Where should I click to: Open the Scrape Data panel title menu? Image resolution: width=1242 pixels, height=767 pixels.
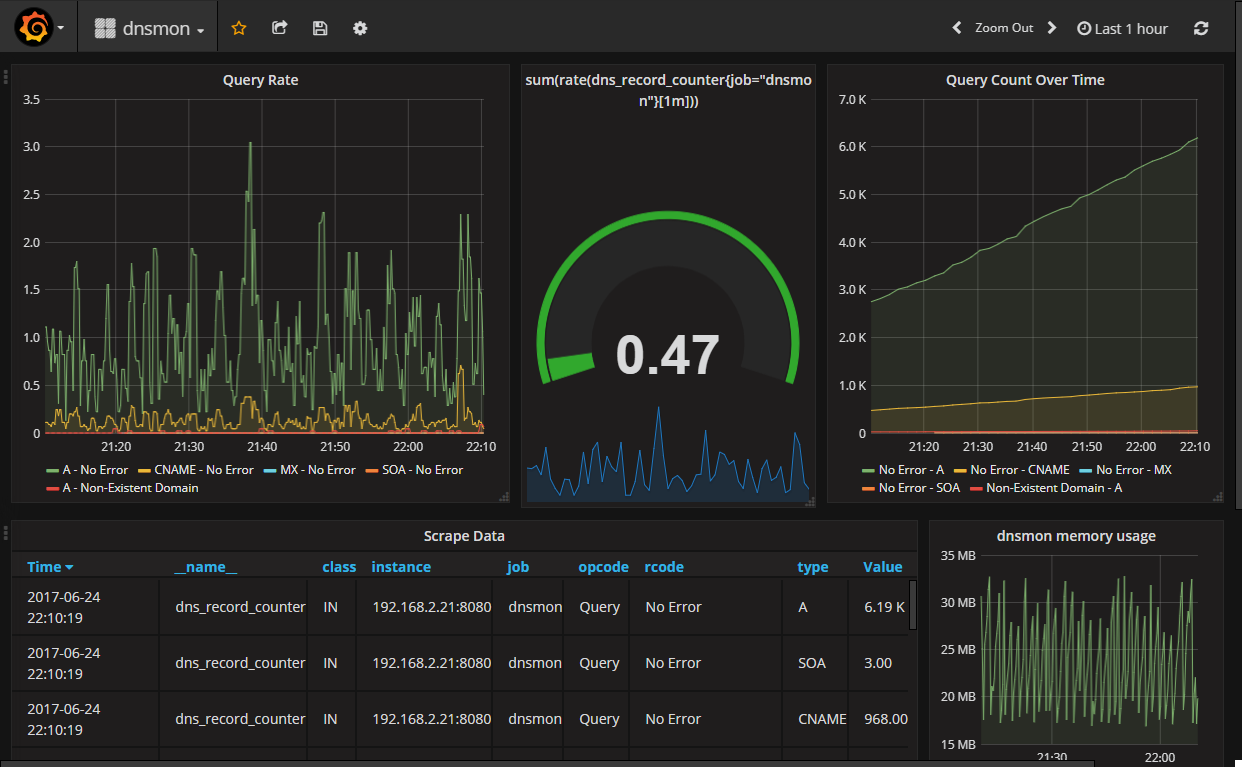[464, 536]
